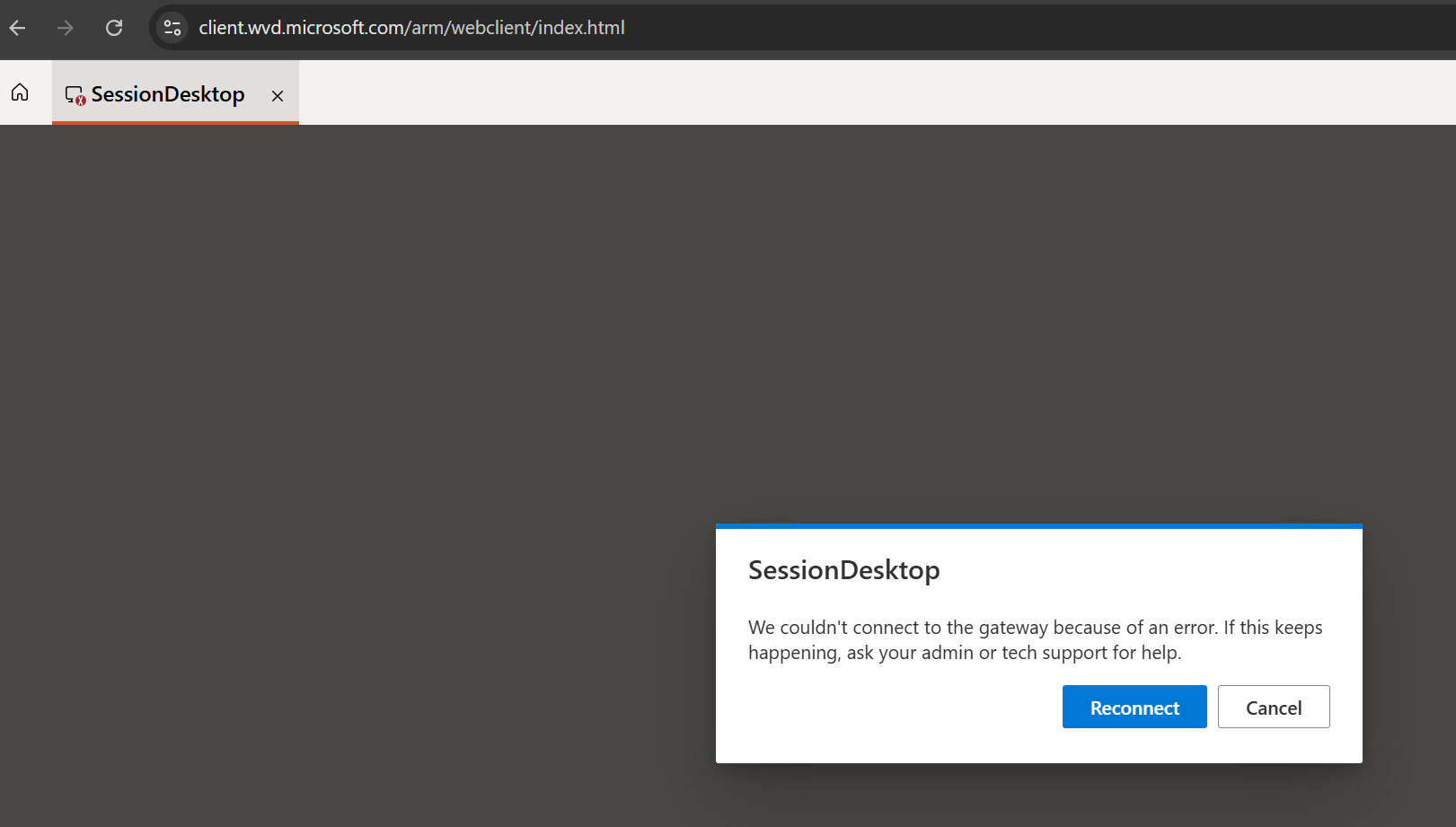Screen dimensions: 1456x827
Task: Reload the page with the refresh icon
Action: [x=114, y=28]
